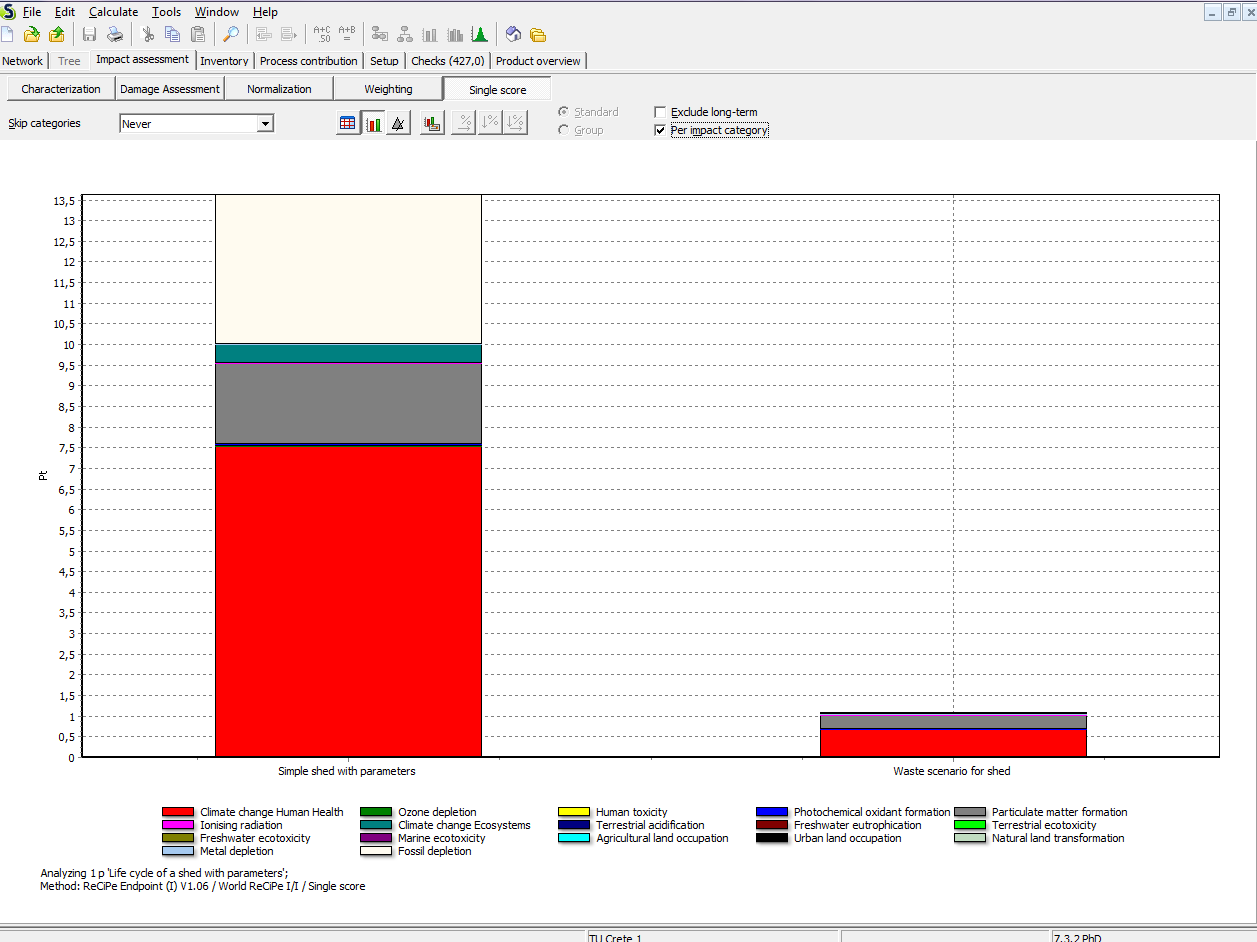Click the Save floppy disk icon
This screenshot has width=1257, height=942.
coord(89,35)
